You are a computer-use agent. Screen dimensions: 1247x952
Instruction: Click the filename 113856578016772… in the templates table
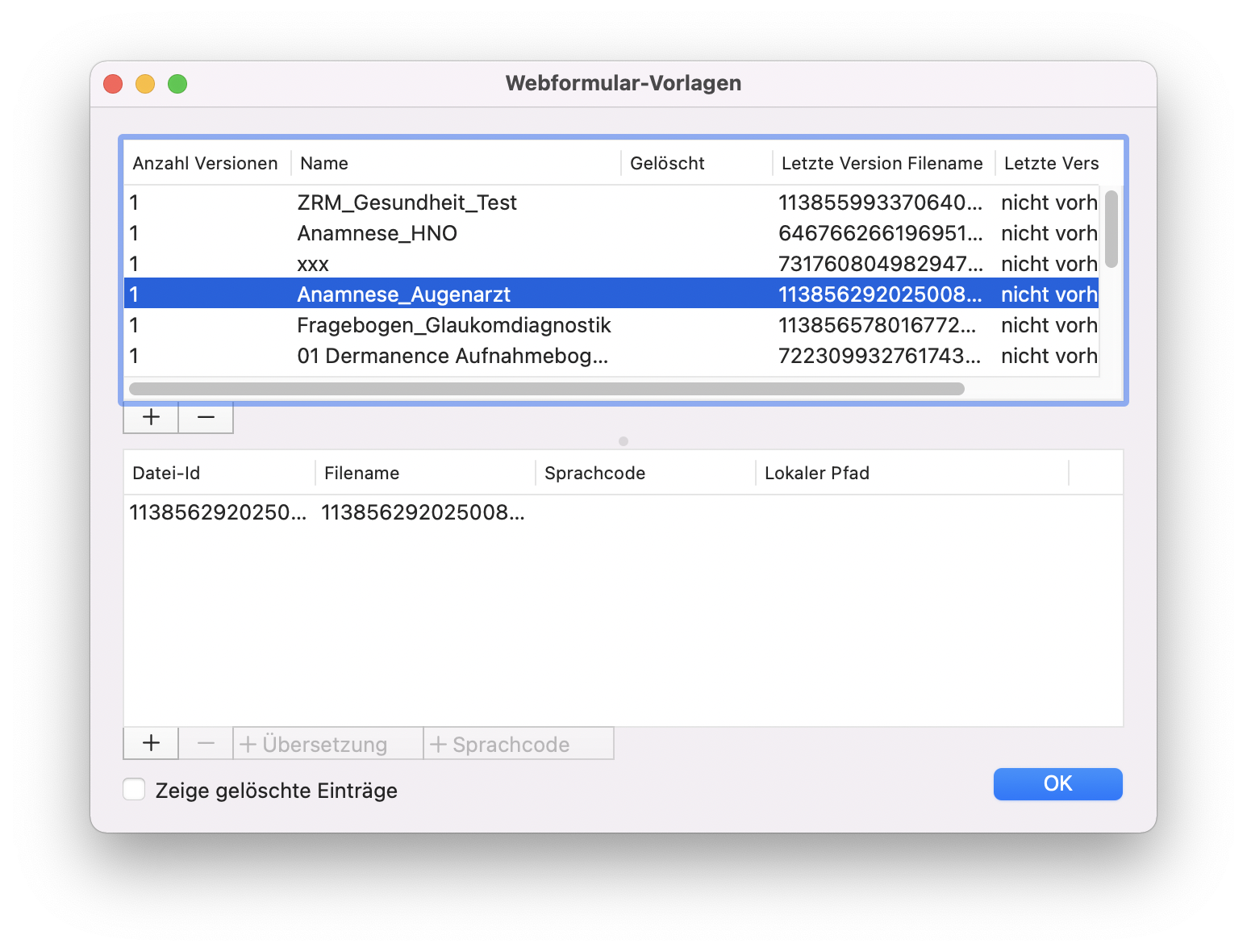pyautogui.click(x=878, y=325)
